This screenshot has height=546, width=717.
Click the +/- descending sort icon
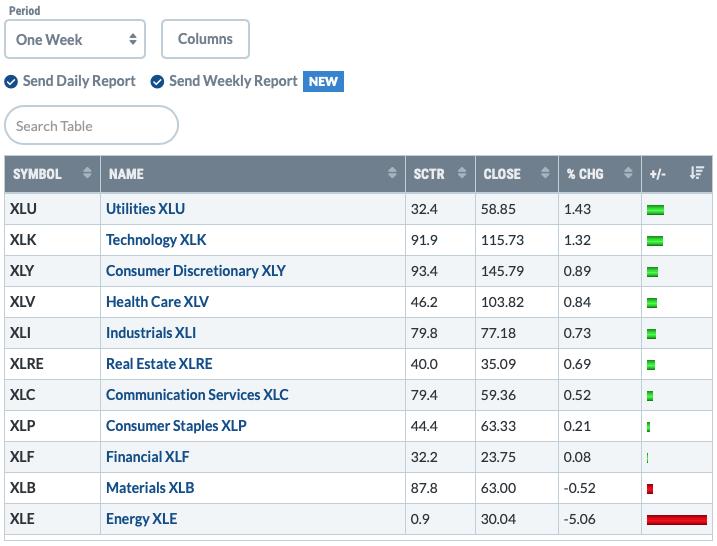click(697, 173)
